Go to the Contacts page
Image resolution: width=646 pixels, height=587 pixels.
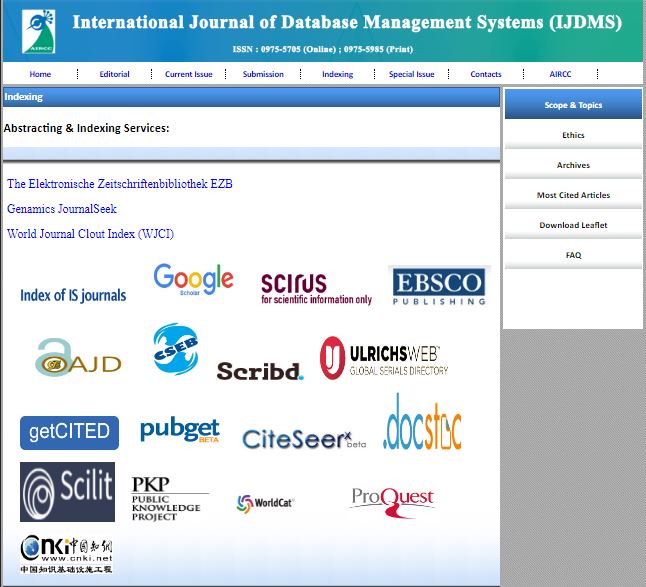(486, 74)
